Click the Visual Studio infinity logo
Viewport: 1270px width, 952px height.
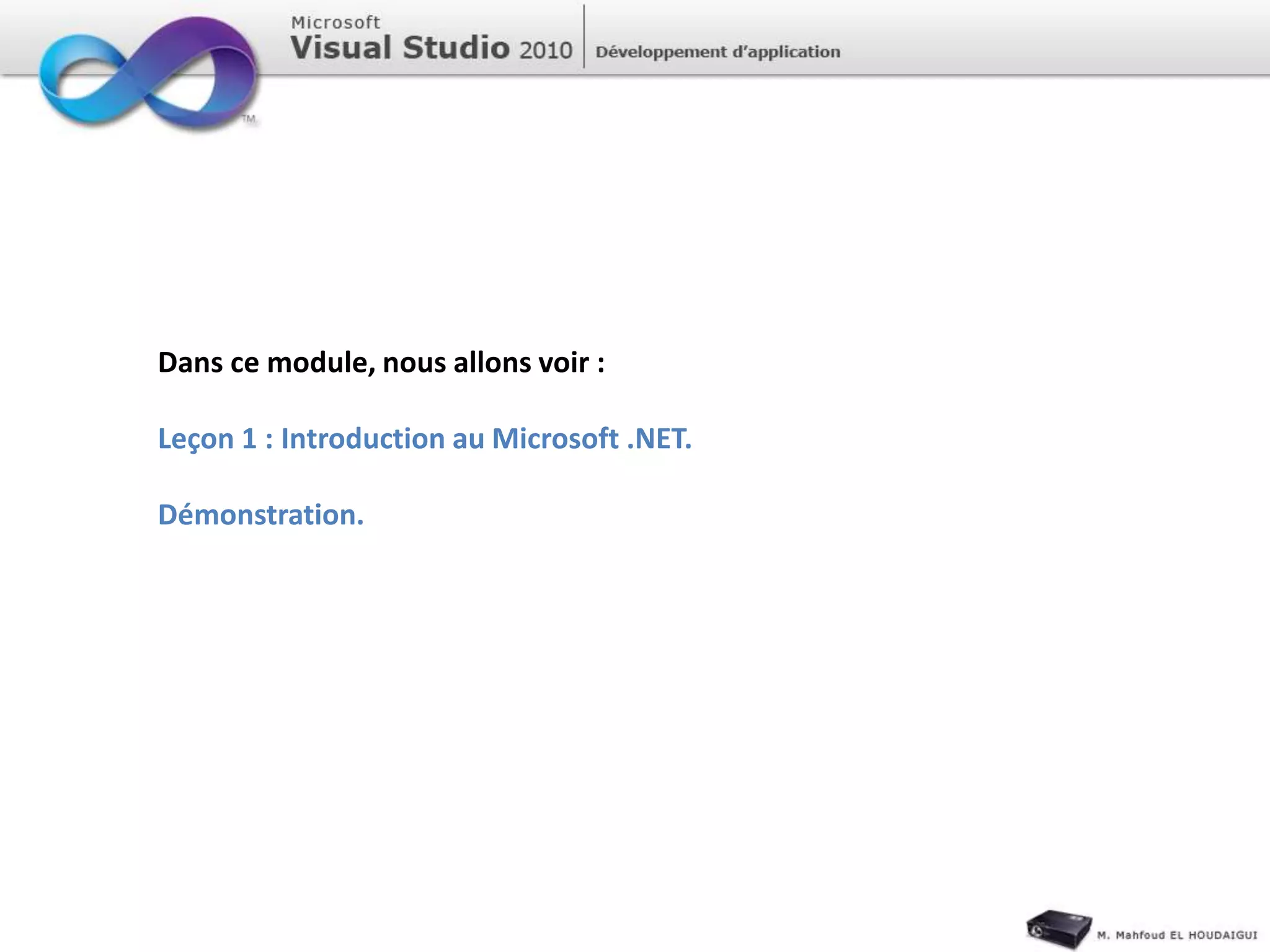click(149, 73)
